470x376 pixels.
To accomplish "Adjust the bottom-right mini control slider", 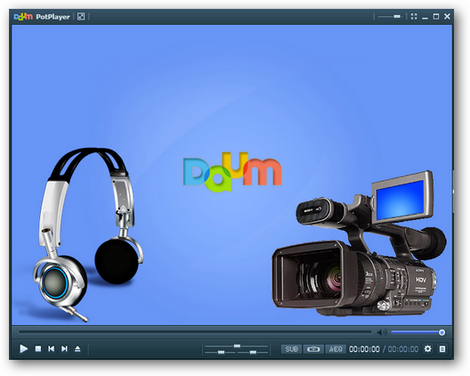I will point(253,352).
